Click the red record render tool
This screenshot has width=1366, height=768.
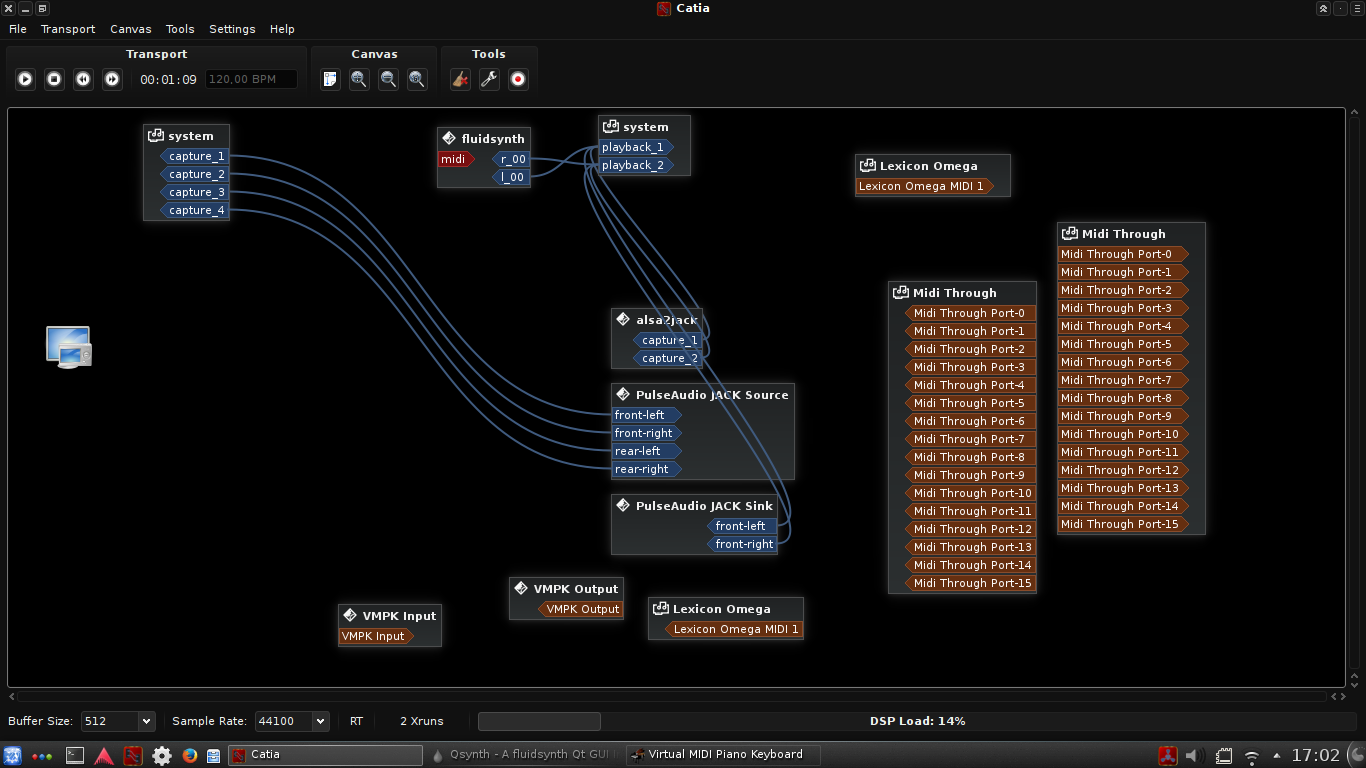(x=518, y=79)
